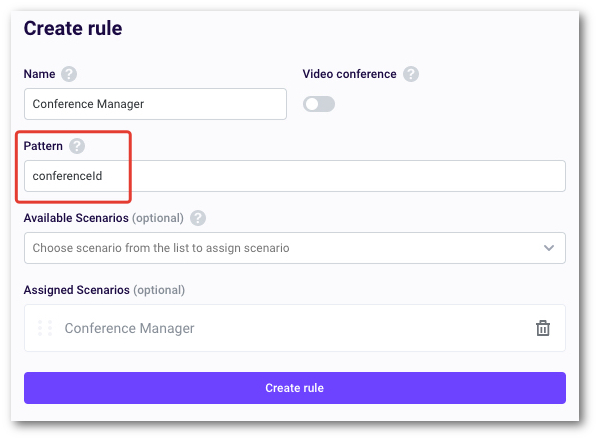Click the Pattern label text

[43, 146]
